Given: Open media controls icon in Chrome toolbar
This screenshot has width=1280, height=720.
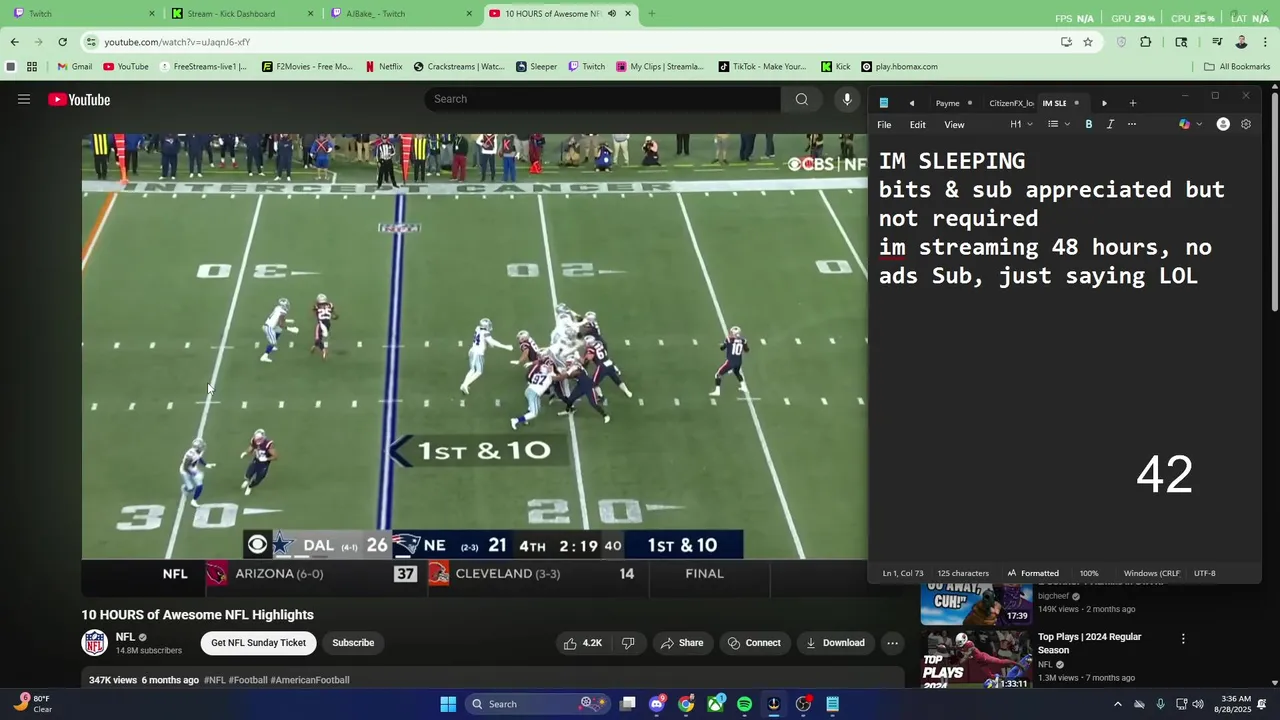Looking at the screenshot, I should (1217, 42).
